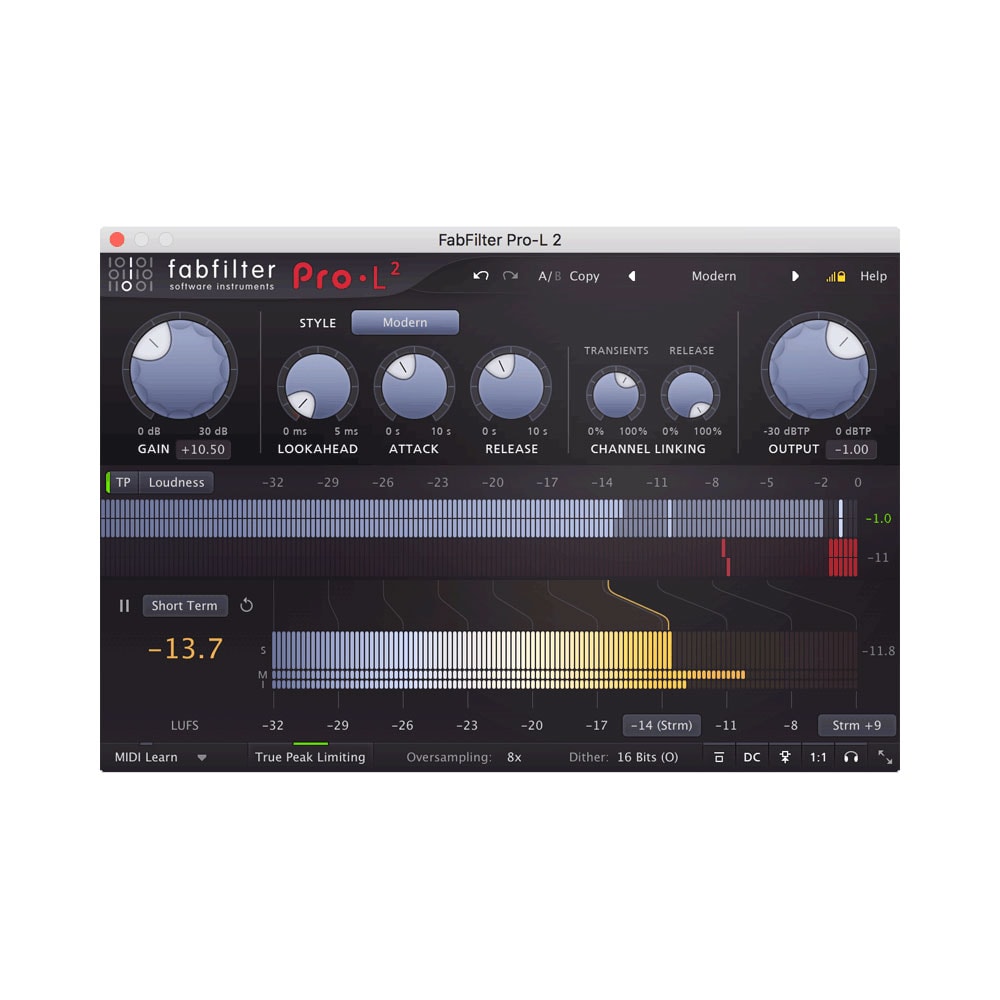Expand the MIDI Learn dropdown arrow
This screenshot has height=1000, width=1000.
[x=202, y=757]
